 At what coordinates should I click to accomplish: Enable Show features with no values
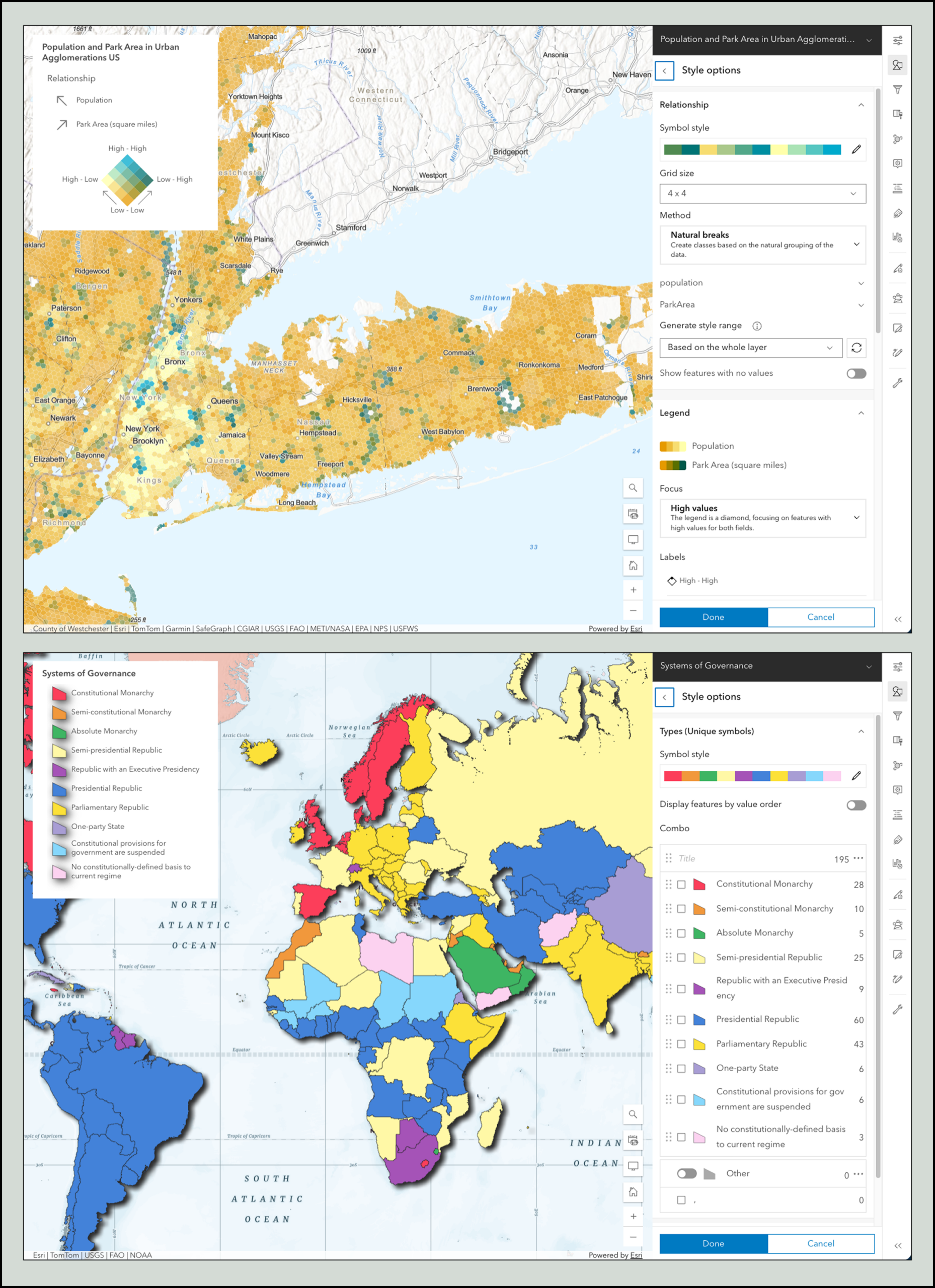pos(855,373)
